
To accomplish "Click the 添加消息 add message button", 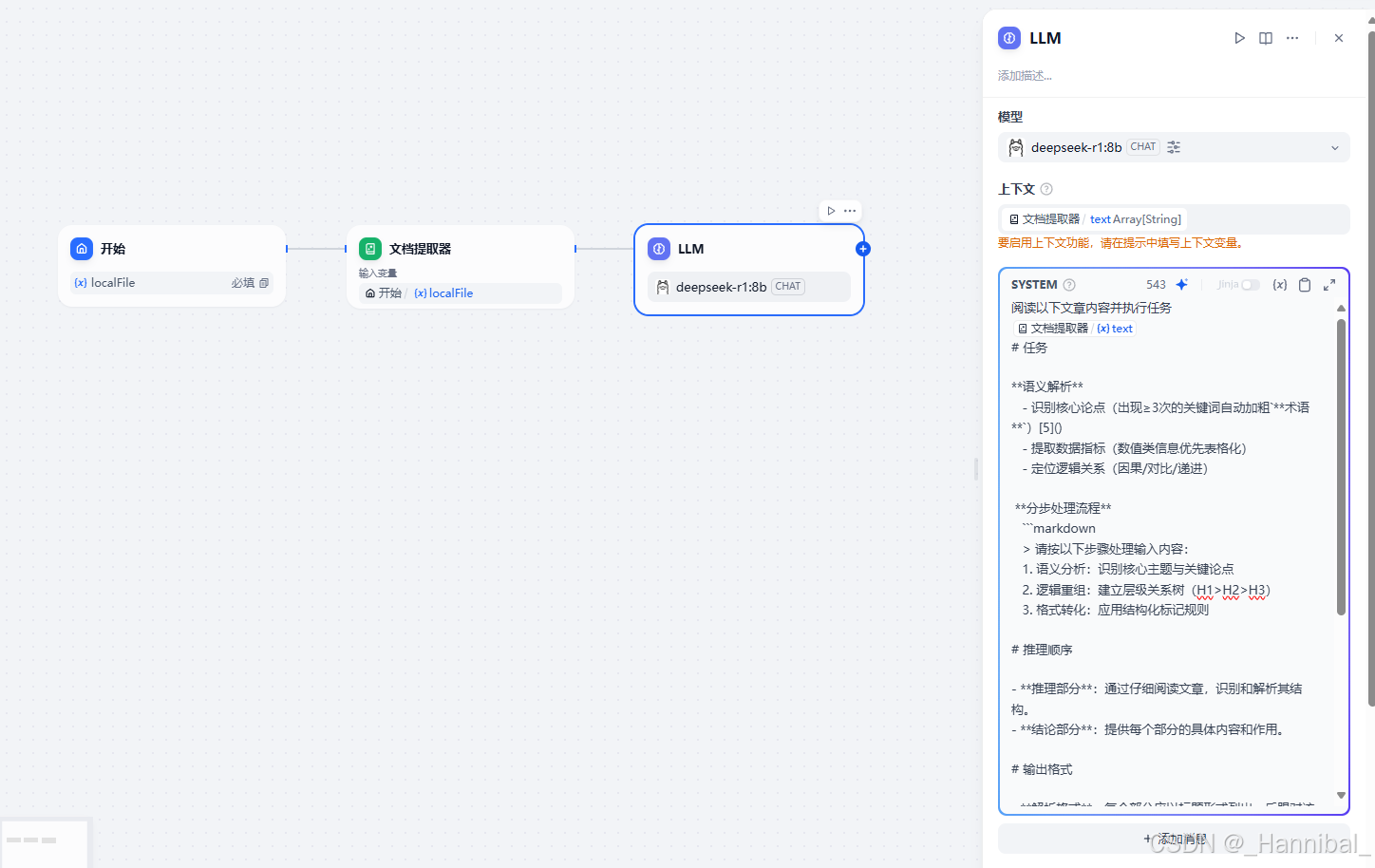I will click(x=1174, y=840).
